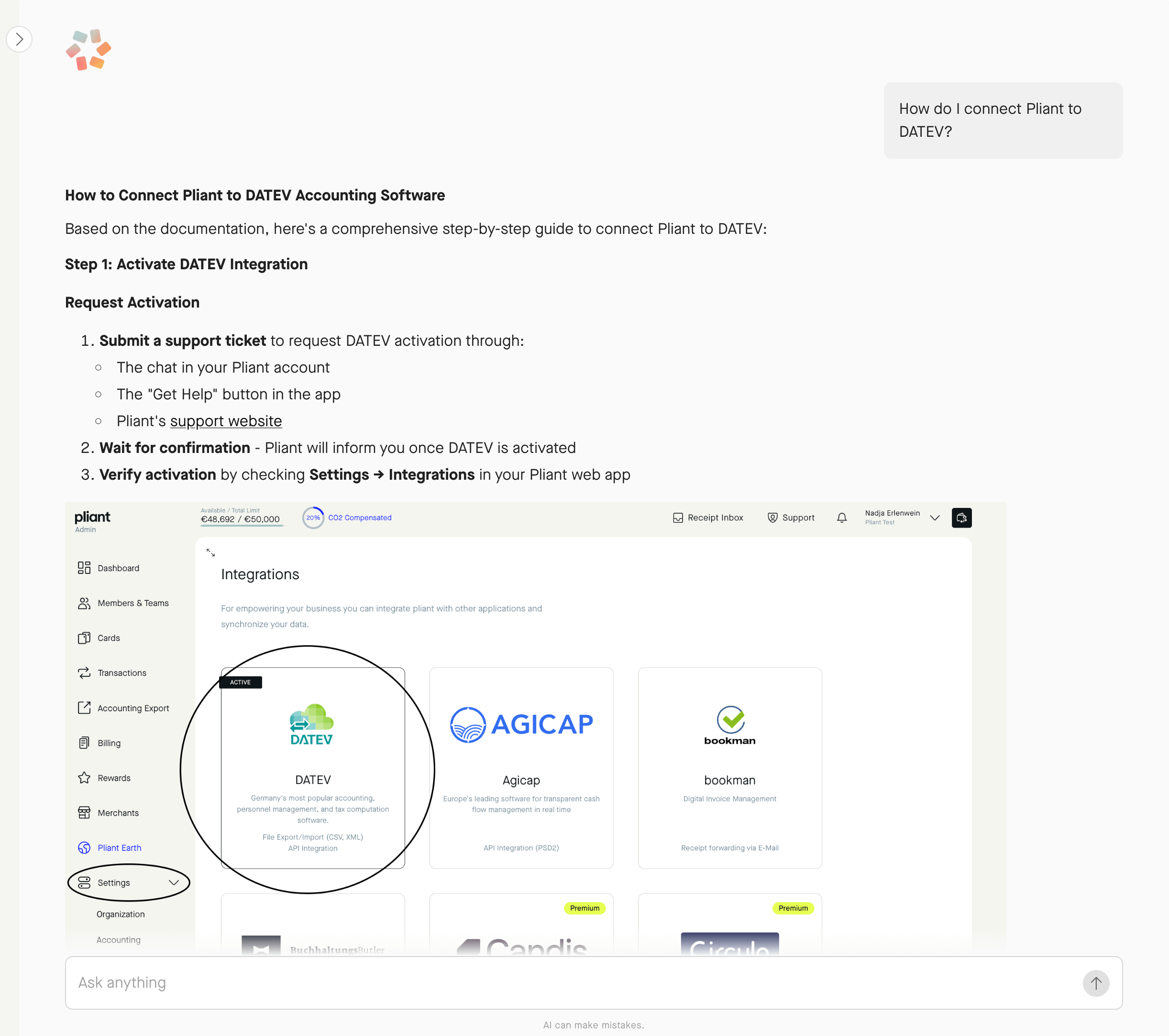This screenshot has height=1036, width=1169.
Task: Switch to the Organization settings entry
Action: coord(120,914)
